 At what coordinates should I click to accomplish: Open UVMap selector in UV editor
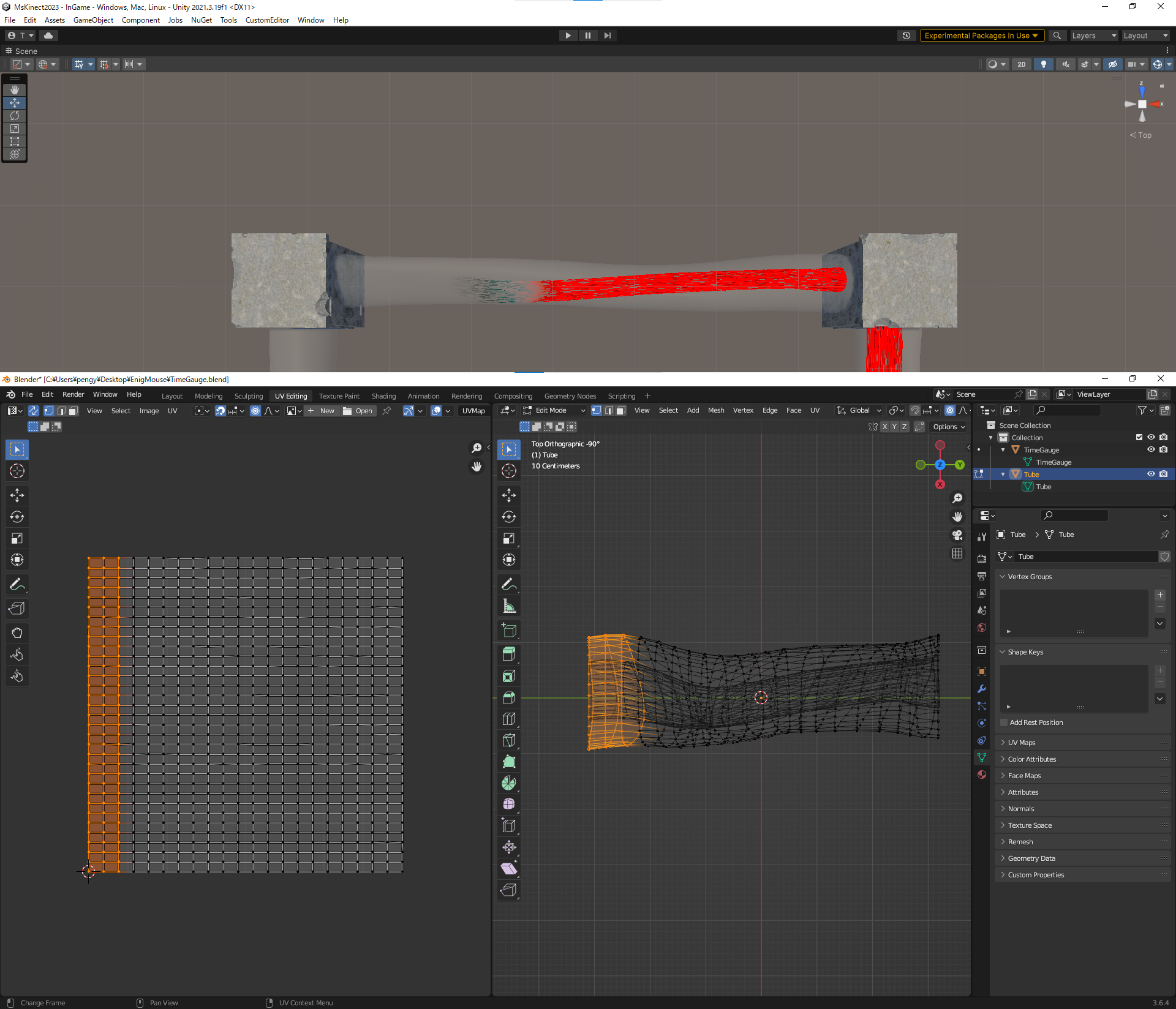(x=473, y=411)
